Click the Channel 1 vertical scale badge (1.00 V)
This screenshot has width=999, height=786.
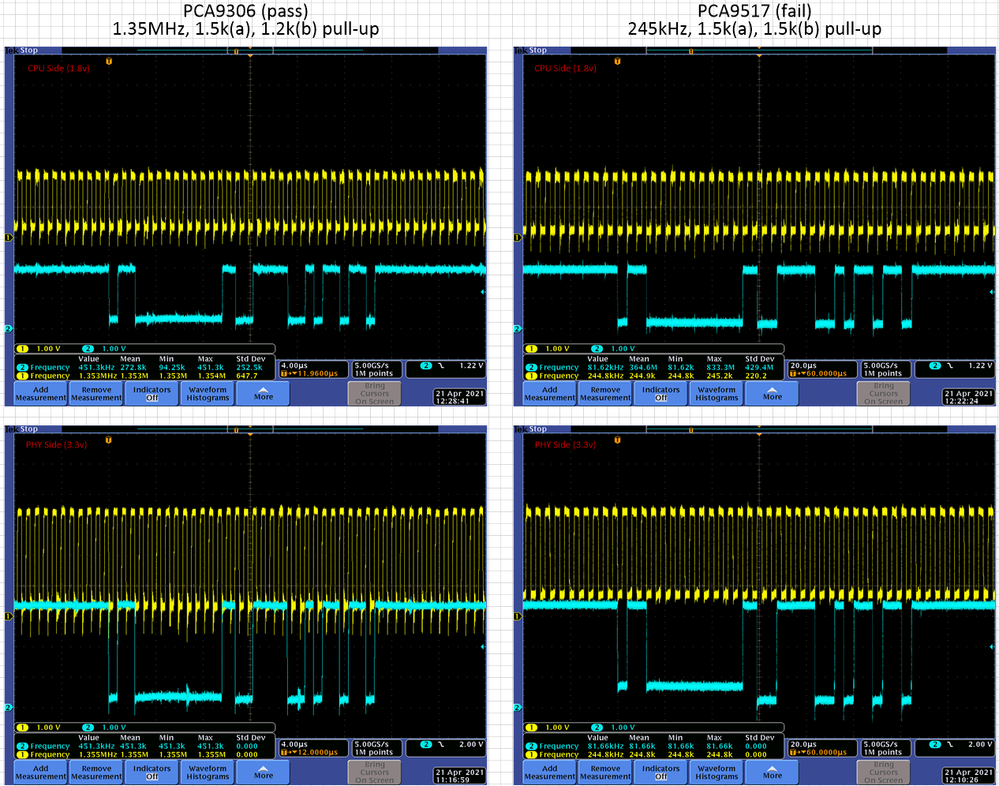pos(35,350)
